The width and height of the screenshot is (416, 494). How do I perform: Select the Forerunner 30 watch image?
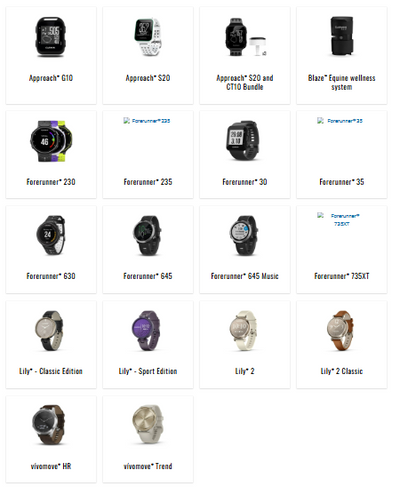pyautogui.click(x=243, y=141)
